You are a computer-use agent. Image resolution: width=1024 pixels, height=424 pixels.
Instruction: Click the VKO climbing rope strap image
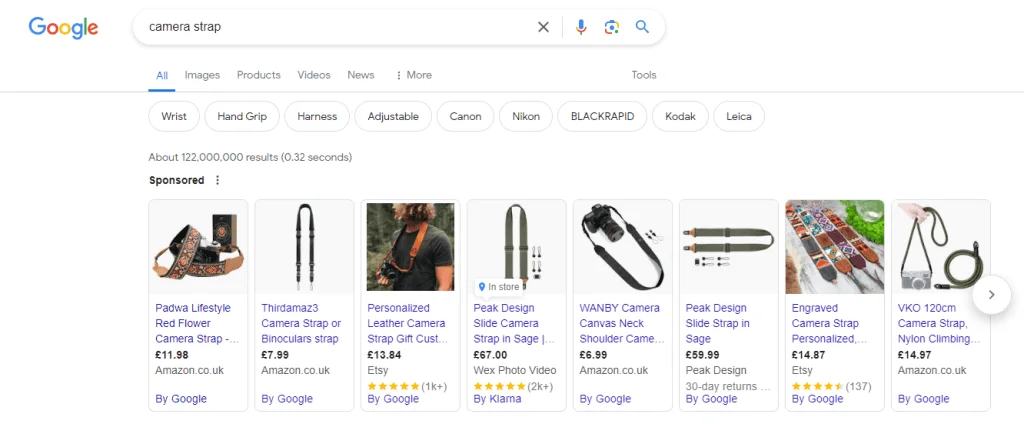[940, 247]
